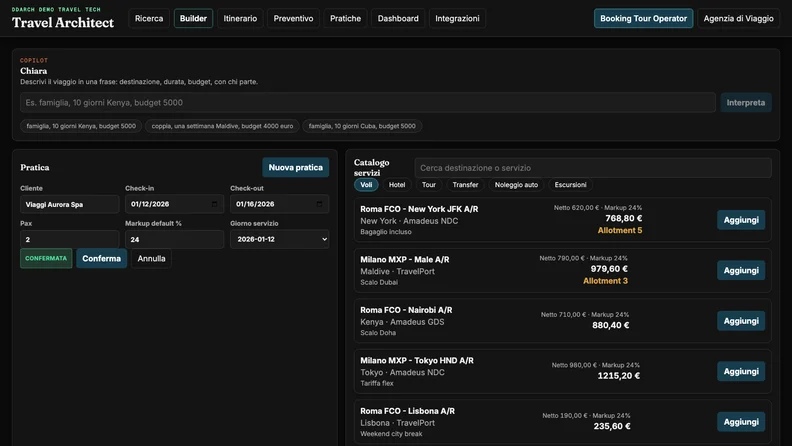Viewport: 792px width, 446px height.
Task: Click the Travel Architect logo title
Action: coord(63,23)
